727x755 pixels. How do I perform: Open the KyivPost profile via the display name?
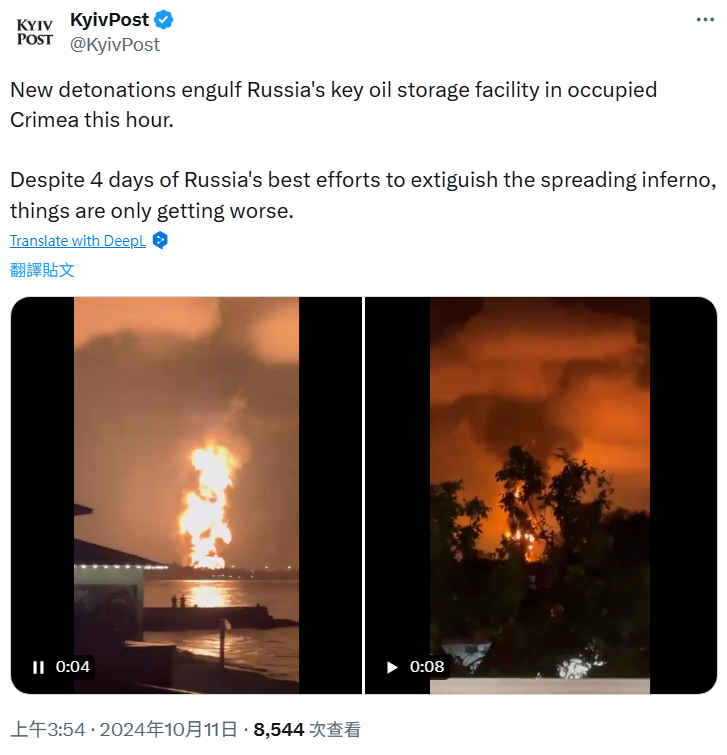(x=109, y=20)
